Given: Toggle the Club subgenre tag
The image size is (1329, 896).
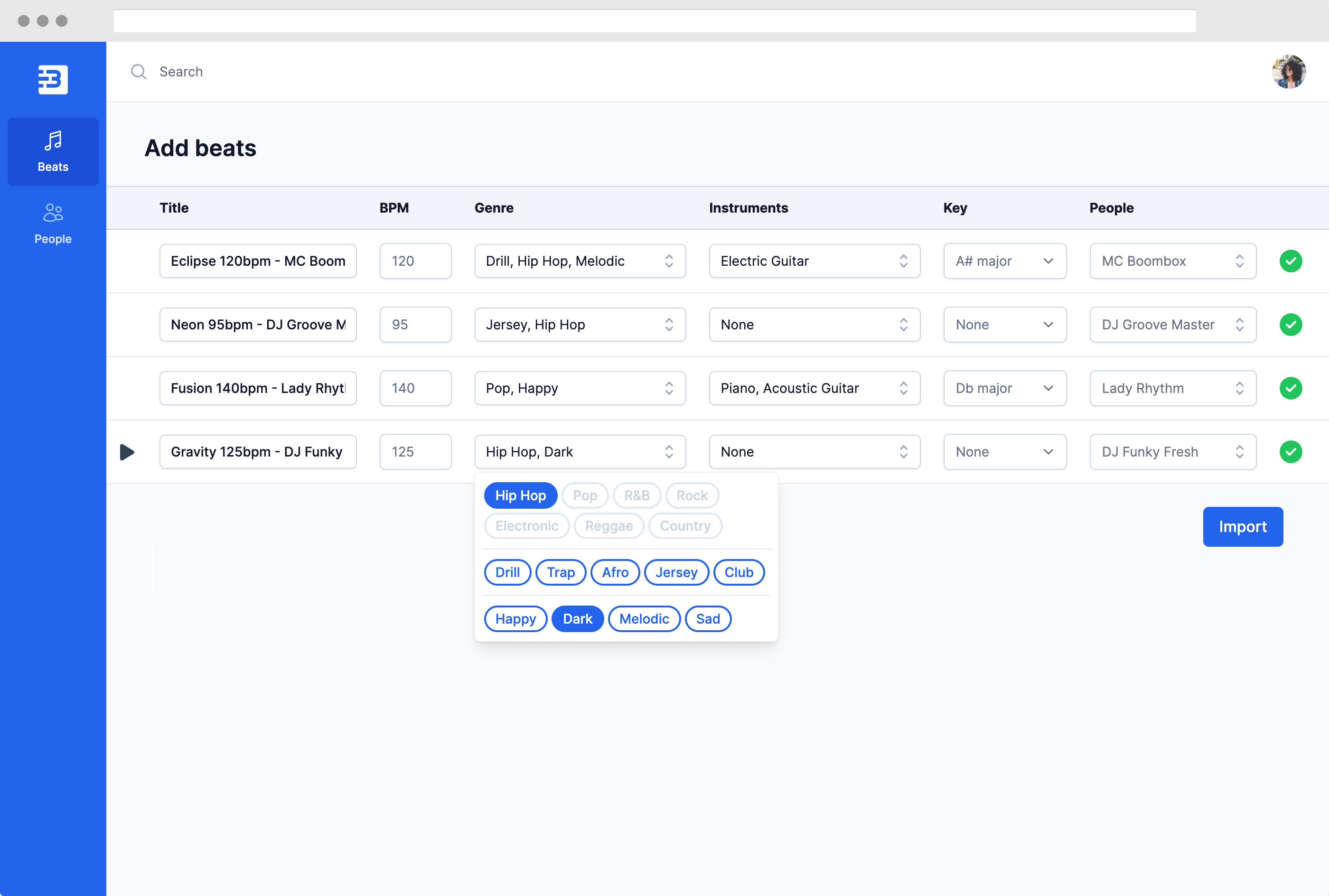Looking at the screenshot, I should (739, 572).
